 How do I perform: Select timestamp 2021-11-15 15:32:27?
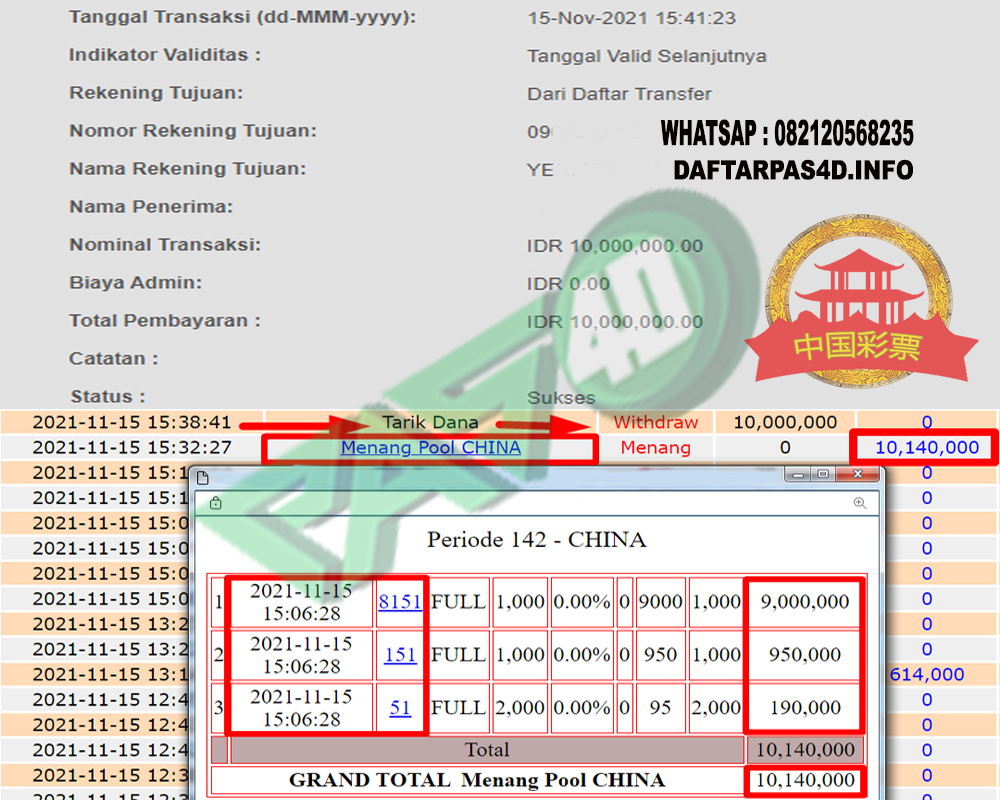coord(131,448)
